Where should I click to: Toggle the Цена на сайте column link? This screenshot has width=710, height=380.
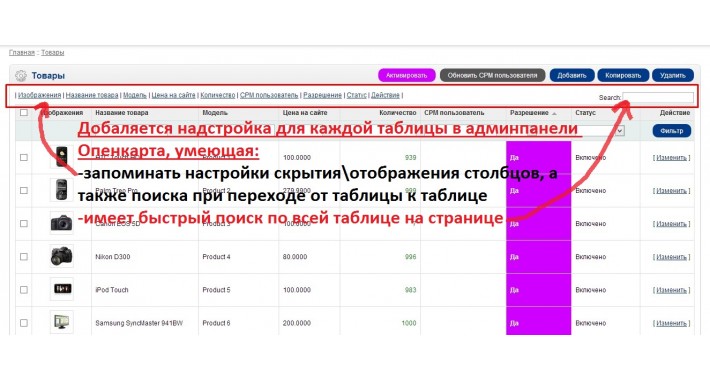(173, 95)
